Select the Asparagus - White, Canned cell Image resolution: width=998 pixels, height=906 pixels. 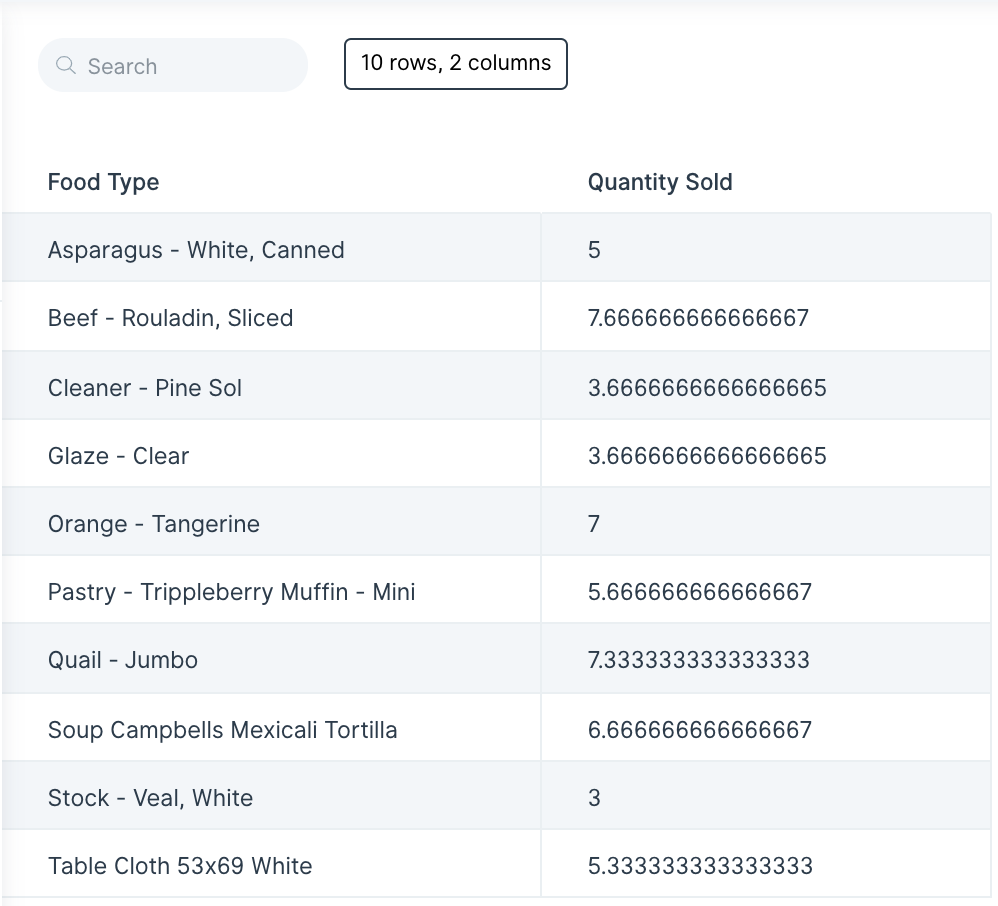coord(271,248)
